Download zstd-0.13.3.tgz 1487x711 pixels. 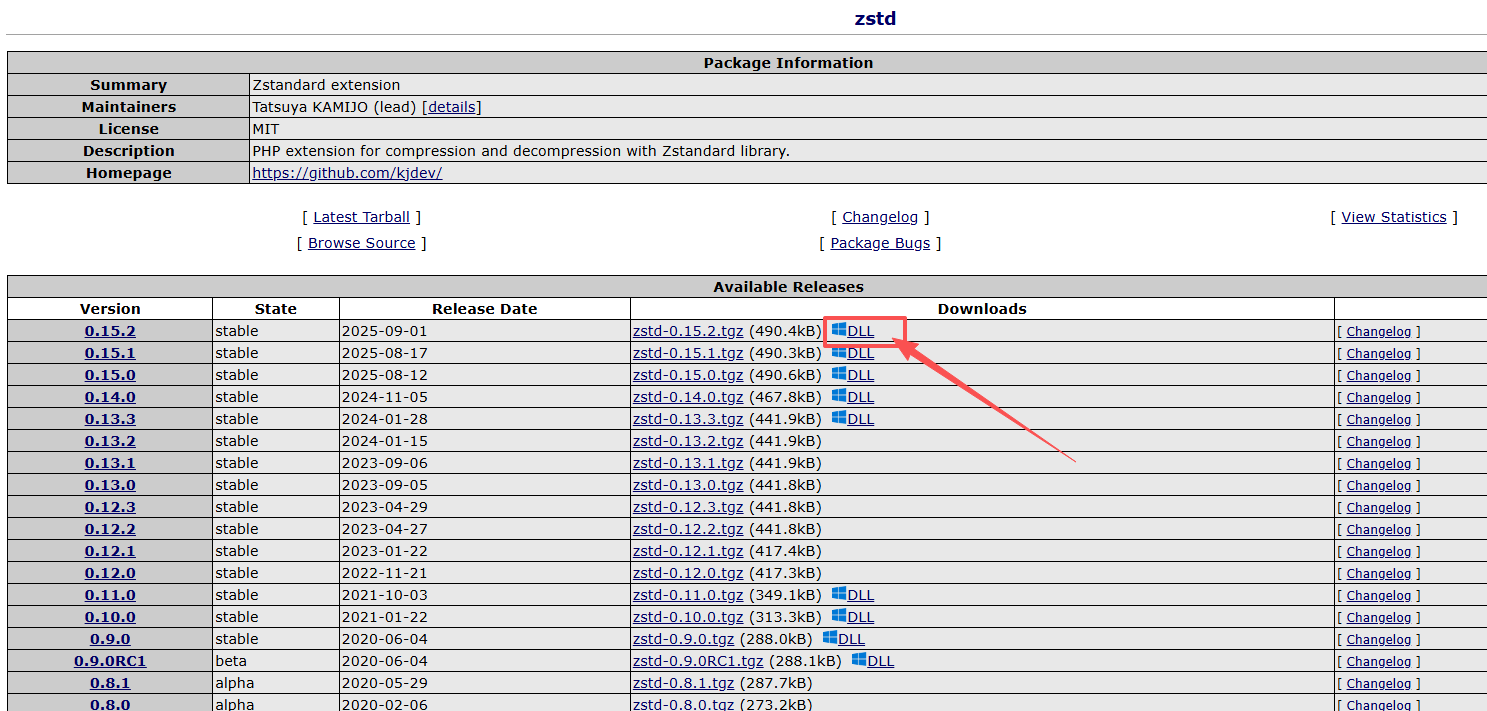click(688, 419)
